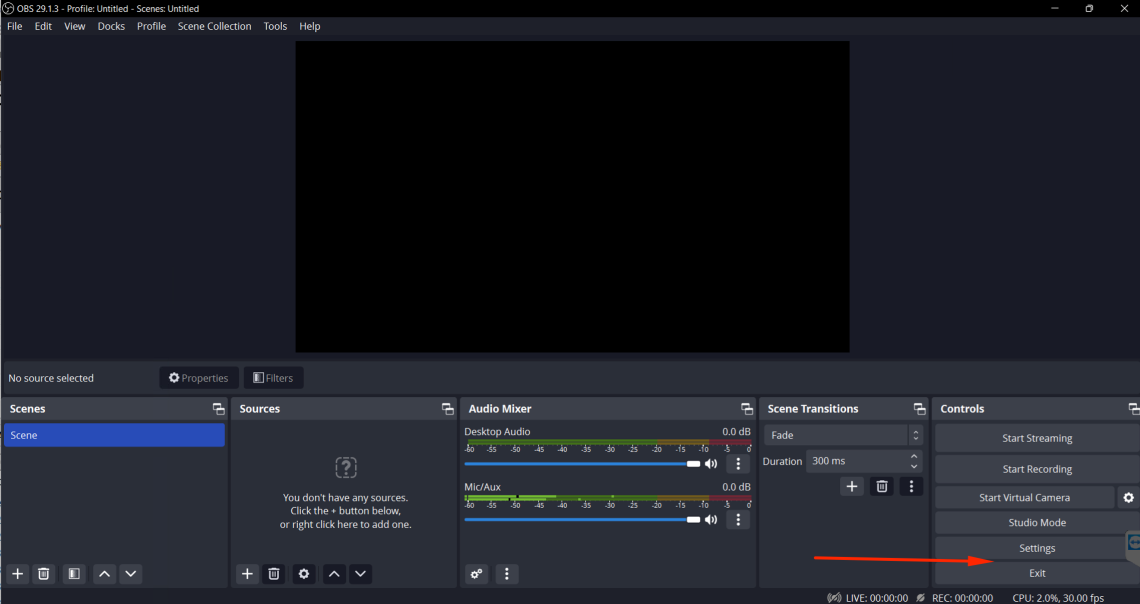Screen dimensions: 1140x604
Task: Open source properties with the gear icon
Action: [x=303, y=573]
